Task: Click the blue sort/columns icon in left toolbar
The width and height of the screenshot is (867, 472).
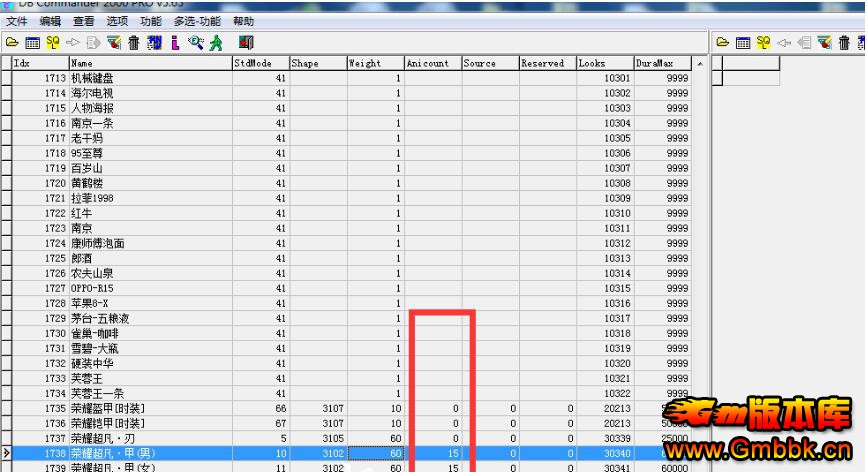Action: coord(155,43)
